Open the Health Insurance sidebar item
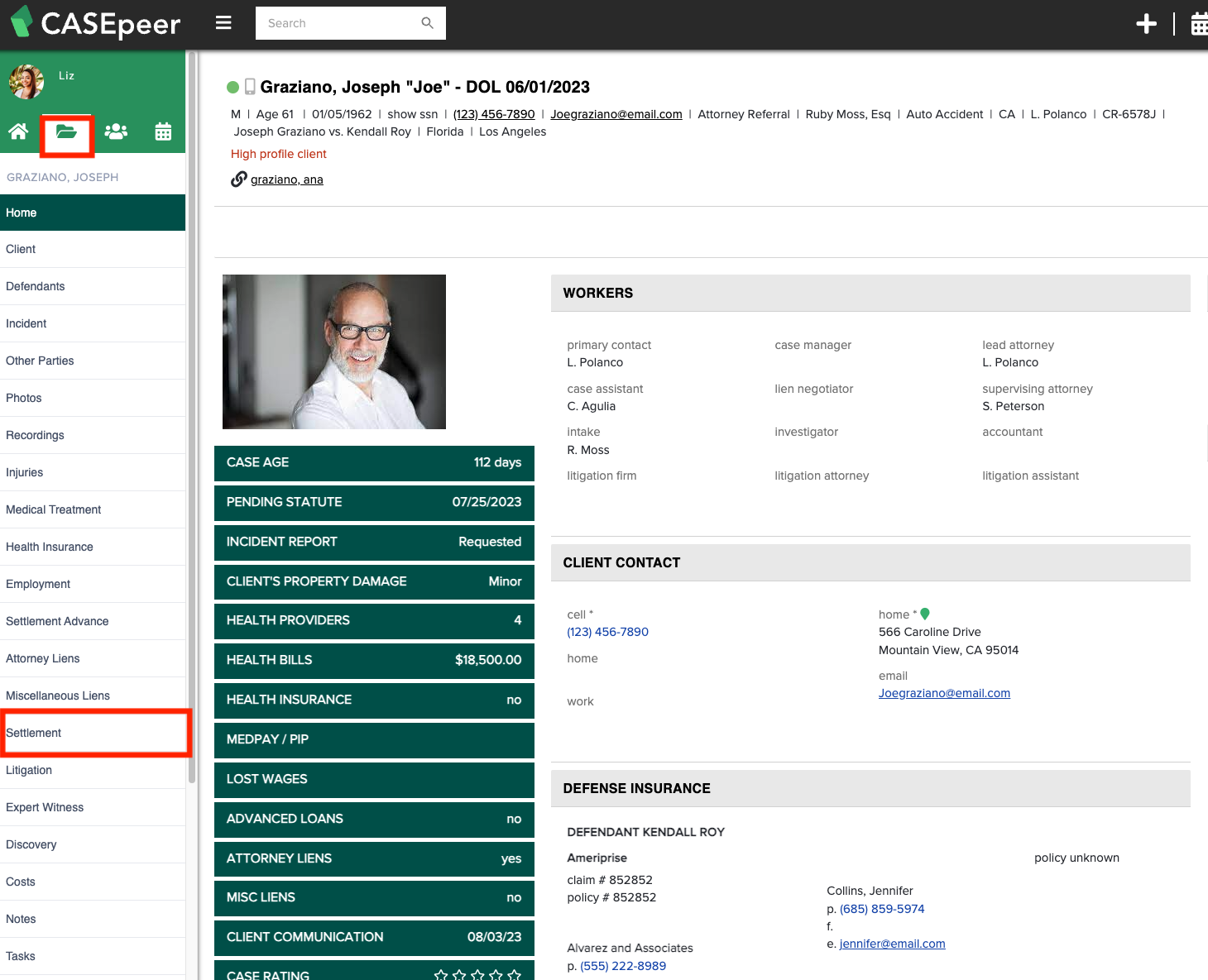This screenshot has height=980, width=1208. [x=93, y=547]
